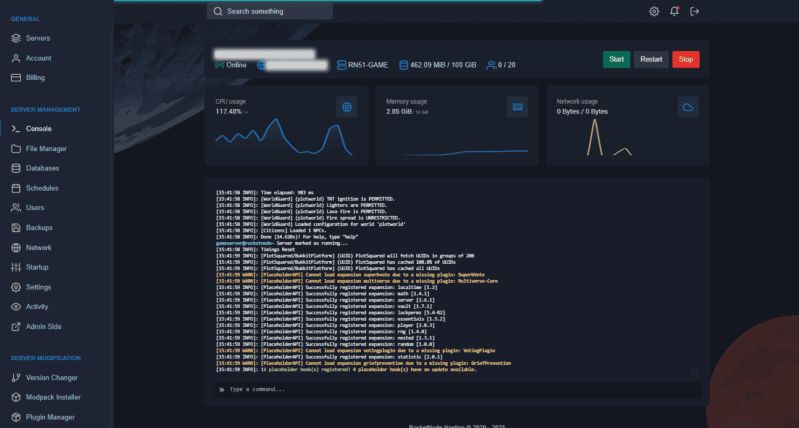Click the 'Loaded 1 NPCs' Citizens line
This screenshot has width=799, height=428.
point(271,231)
